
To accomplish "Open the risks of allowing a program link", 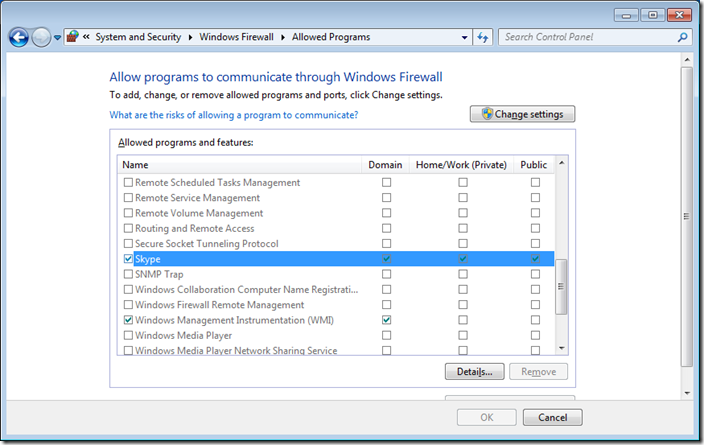I will [233, 115].
